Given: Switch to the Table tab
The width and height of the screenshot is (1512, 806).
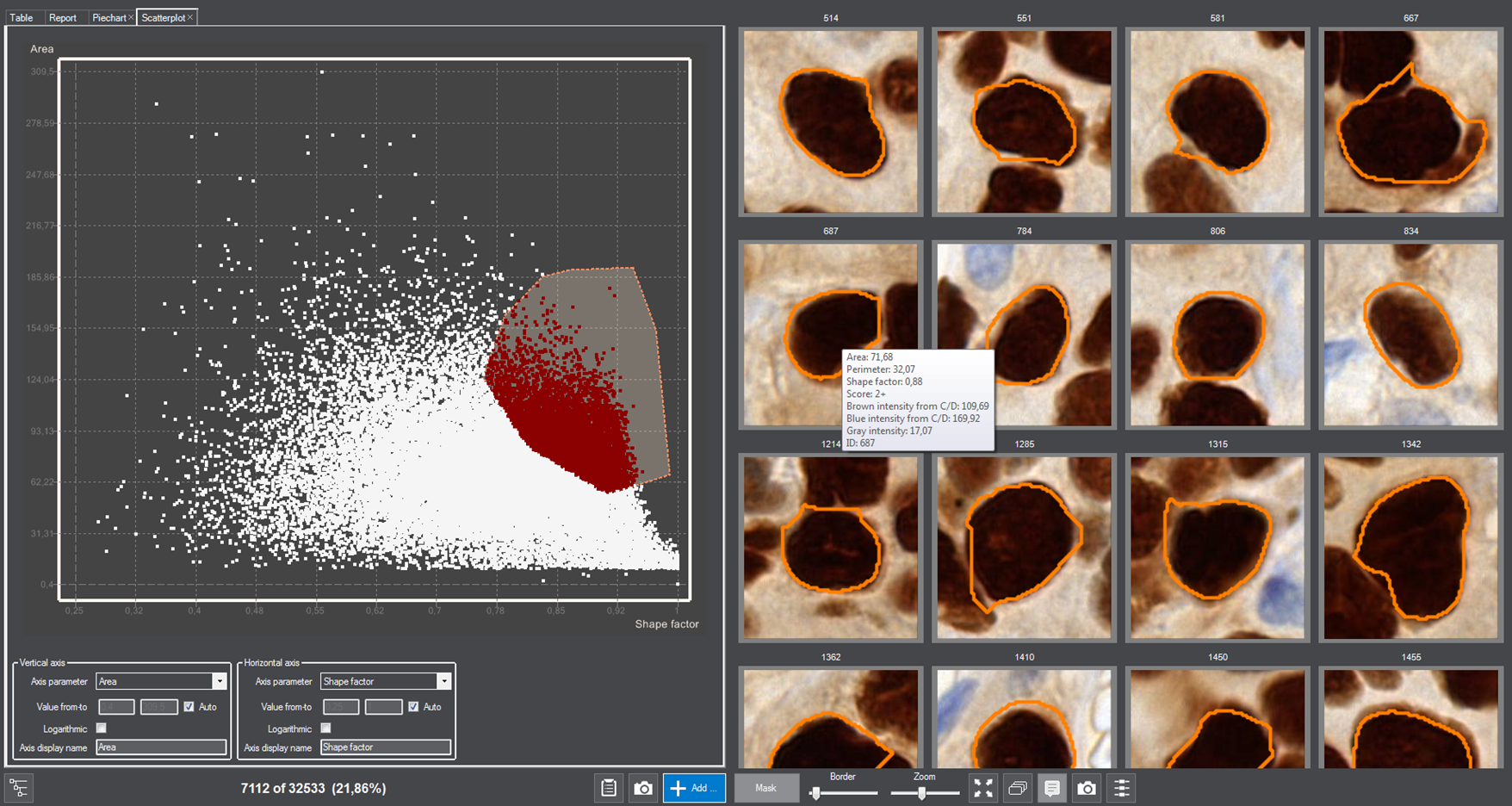Looking at the screenshot, I should click(x=22, y=17).
